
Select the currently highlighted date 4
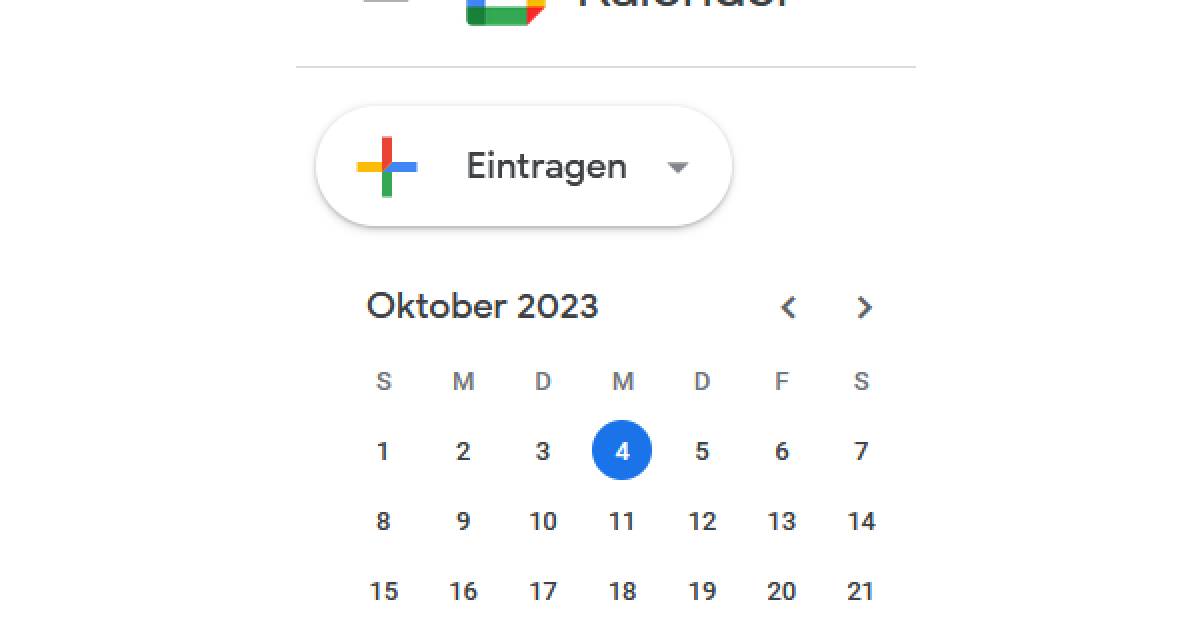622,451
